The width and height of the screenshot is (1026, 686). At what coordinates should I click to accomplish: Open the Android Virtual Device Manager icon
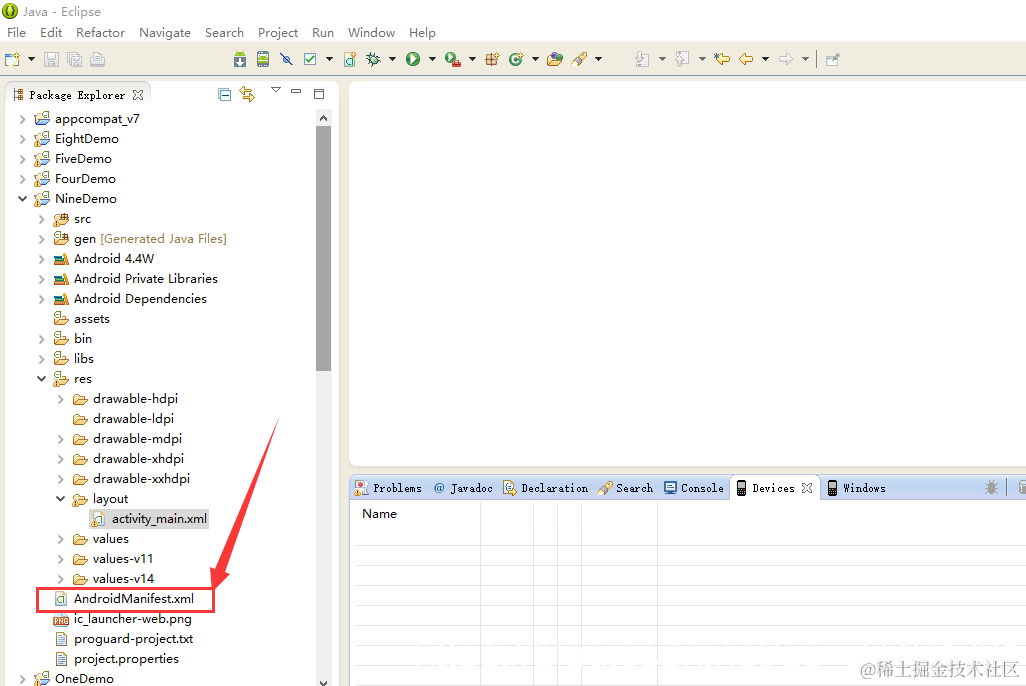click(x=263, y=60)
